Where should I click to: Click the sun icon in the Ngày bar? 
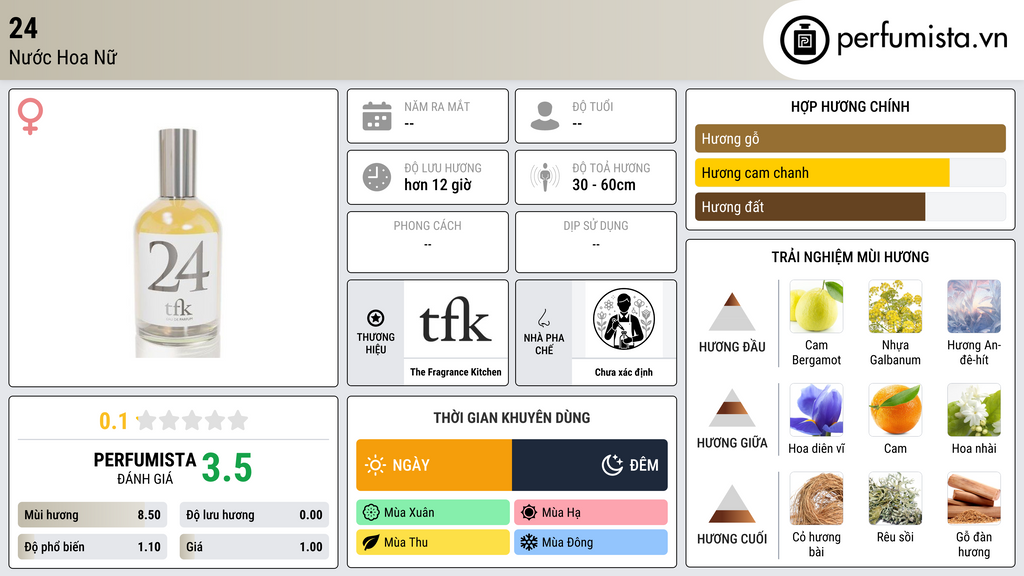375,465
